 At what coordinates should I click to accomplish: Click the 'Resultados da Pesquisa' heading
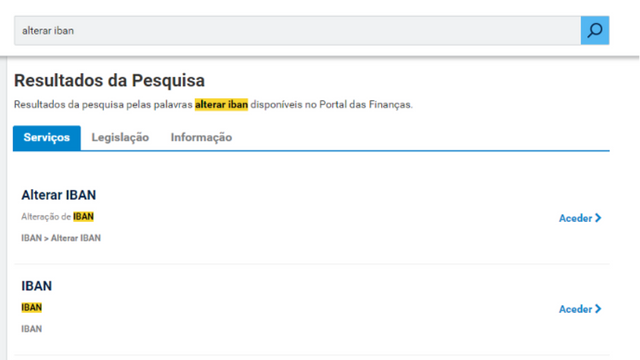pyautogui.click(x=109, y=80)
